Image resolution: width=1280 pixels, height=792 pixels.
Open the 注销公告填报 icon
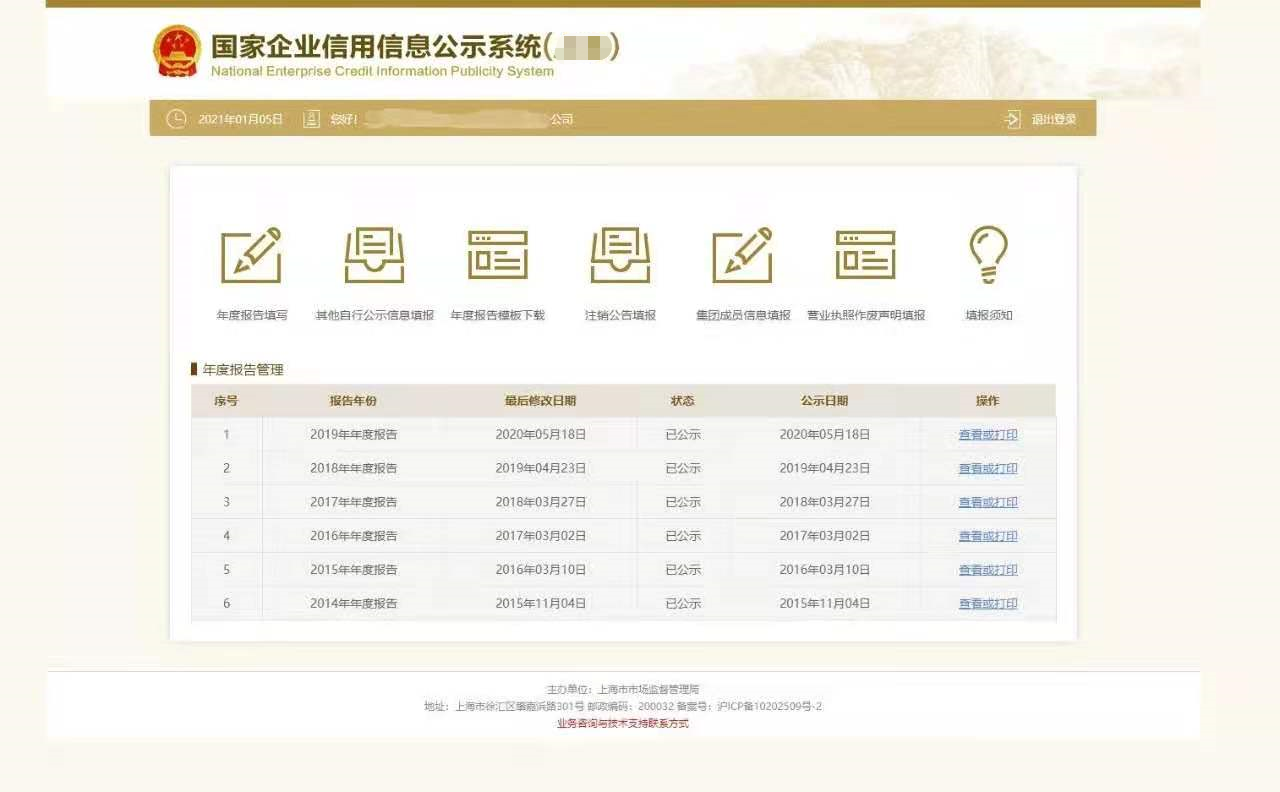tap(620, 255)
